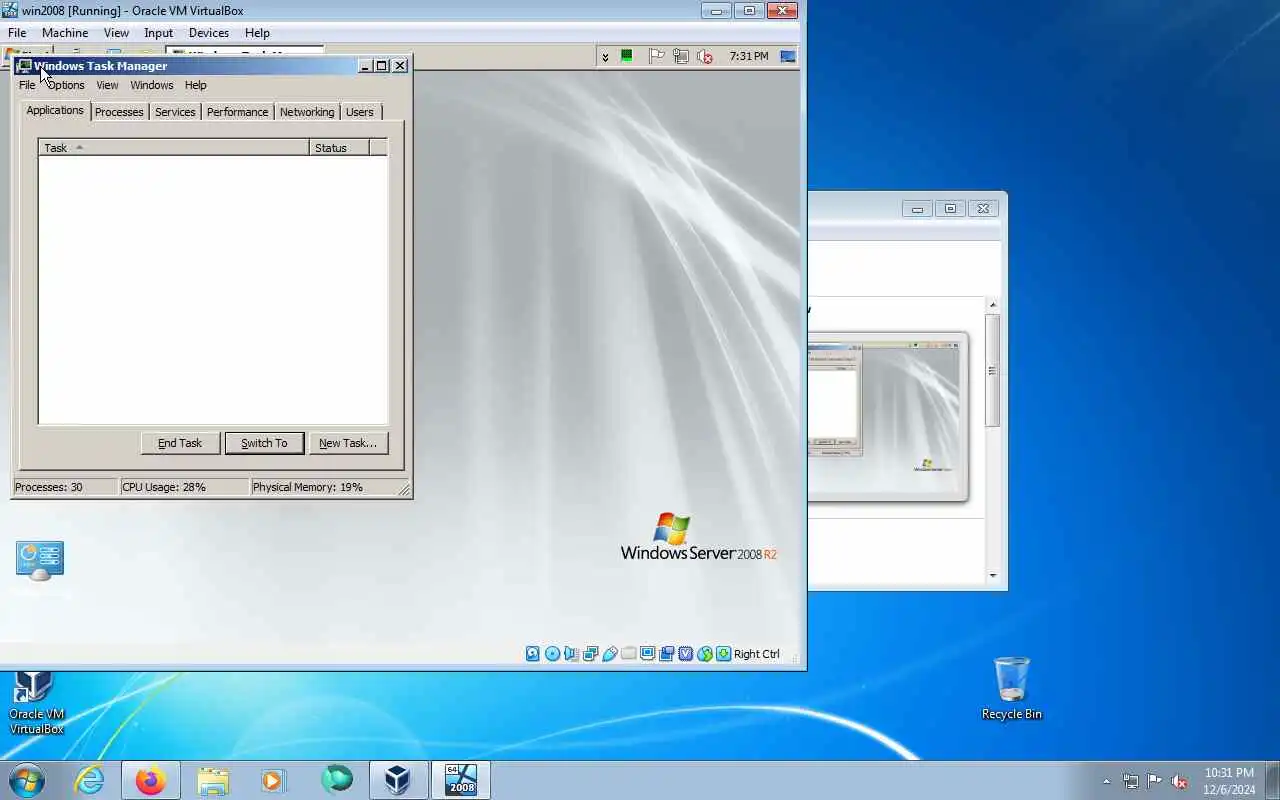Show hidden icons in host system tray
This screenshot has width=1280, height=800.
[x=1106, y=781]
